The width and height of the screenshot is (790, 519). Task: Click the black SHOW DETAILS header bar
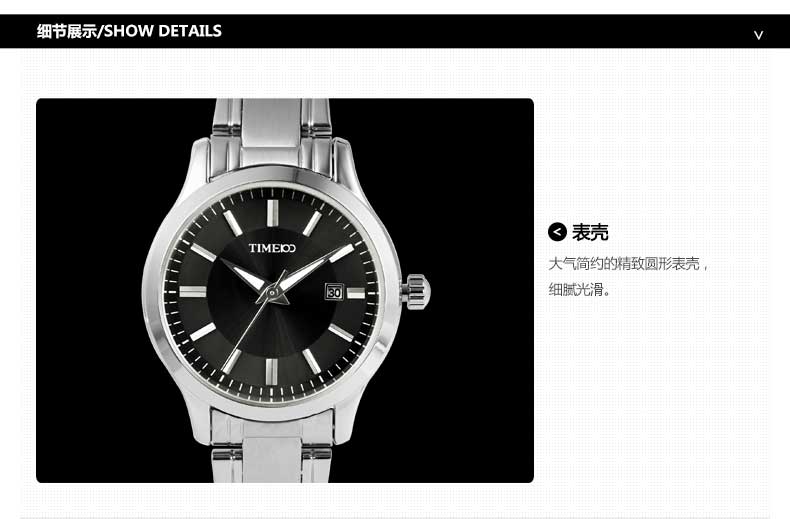(x=395, y=31)
